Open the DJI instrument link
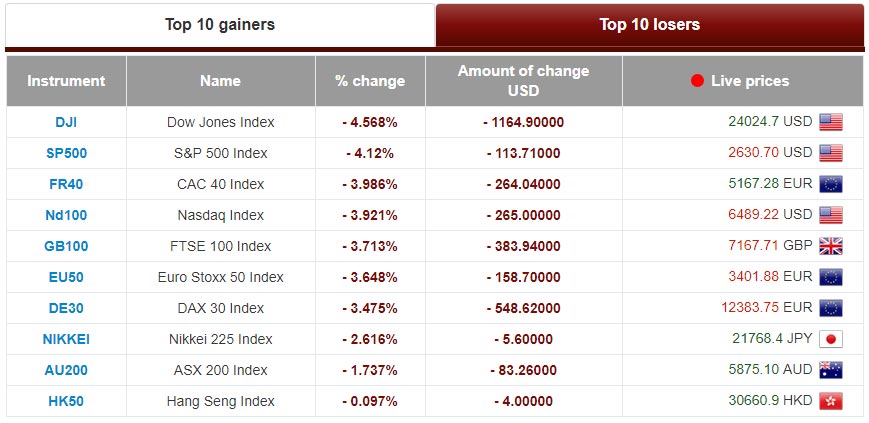 point(66,122)
